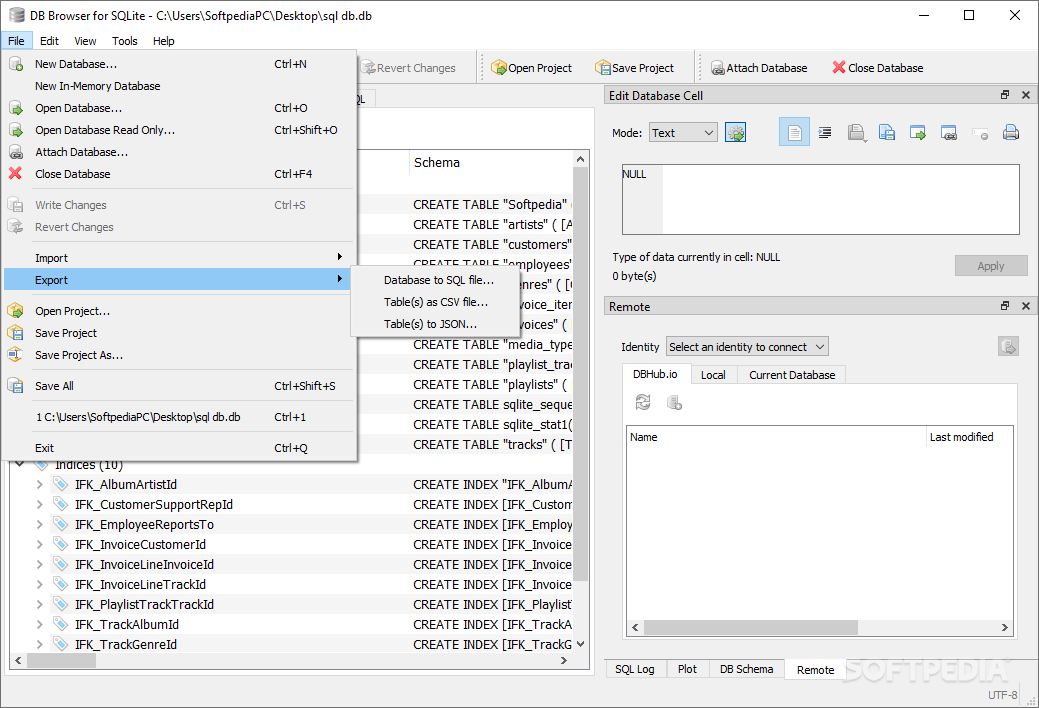Image resolution: width=1039 pixels, height=708 pixels.
Task: Open the Edit menu
Action: (49, 40)
